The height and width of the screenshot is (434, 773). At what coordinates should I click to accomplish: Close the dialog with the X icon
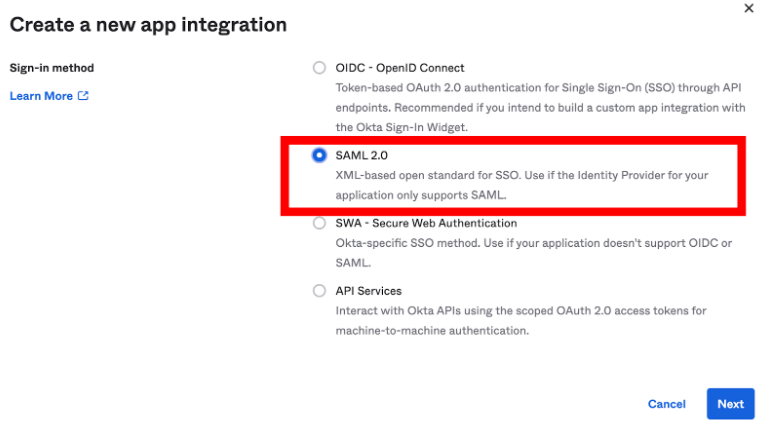[x=749, y=8]
